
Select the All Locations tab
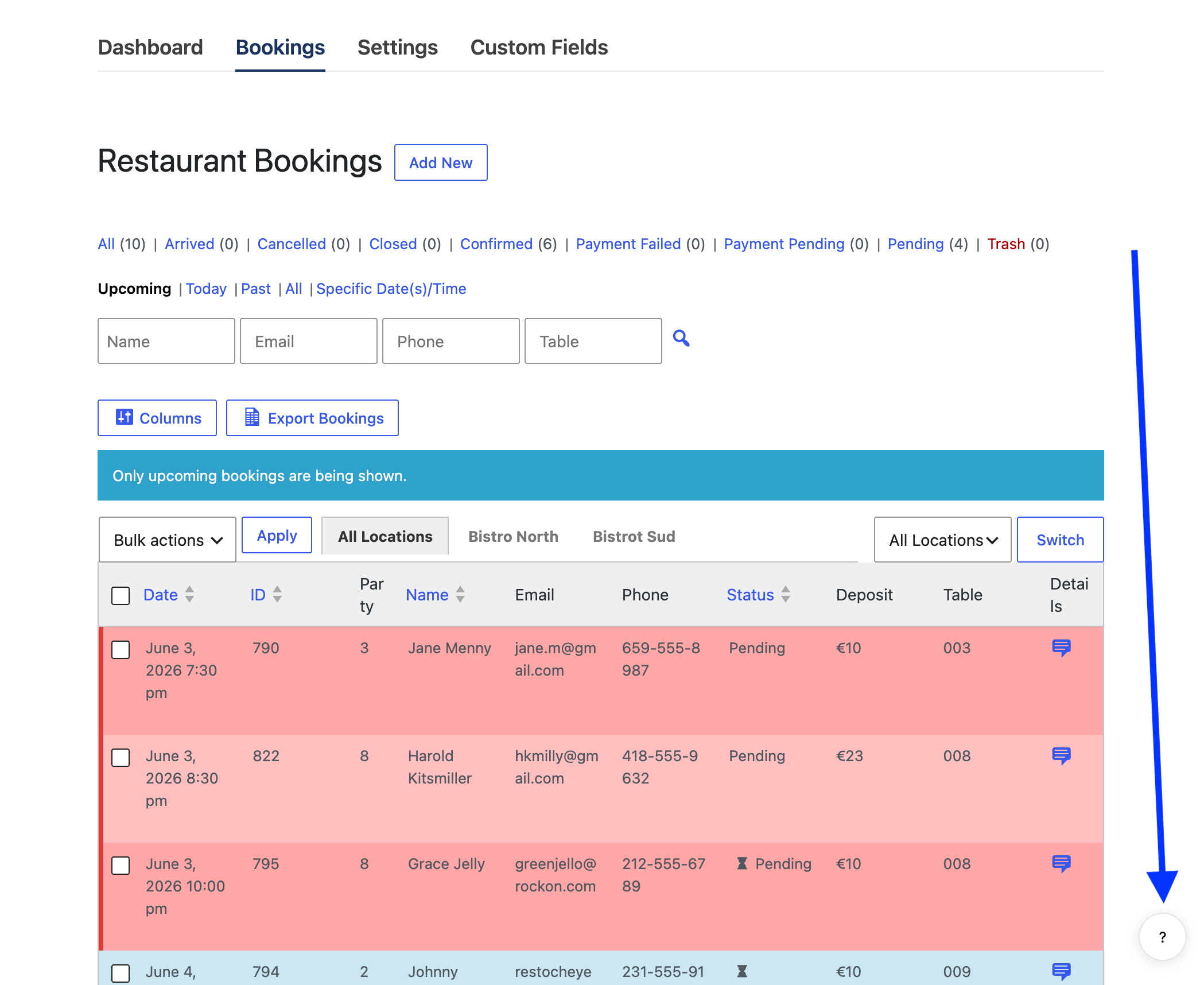coord(385,536)
